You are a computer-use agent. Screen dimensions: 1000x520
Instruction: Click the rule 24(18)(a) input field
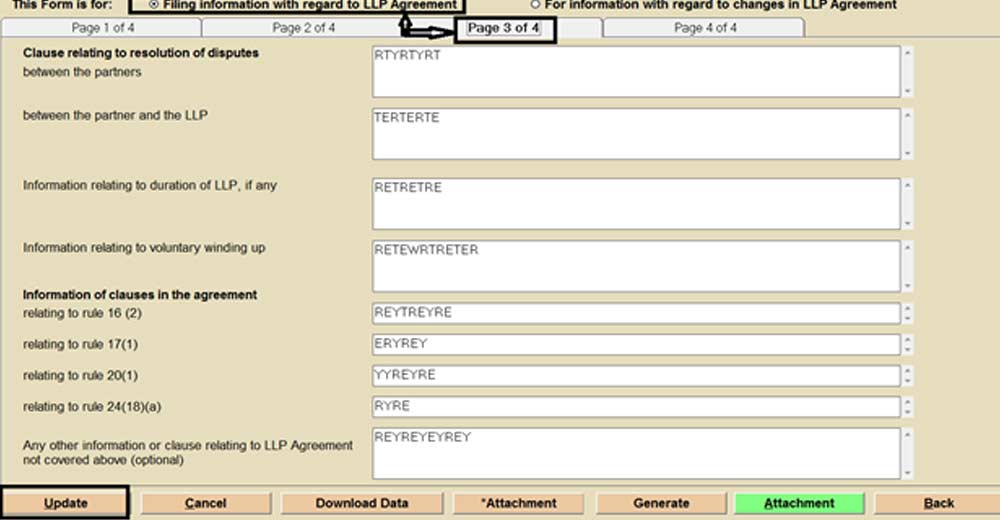pos(635,407)
